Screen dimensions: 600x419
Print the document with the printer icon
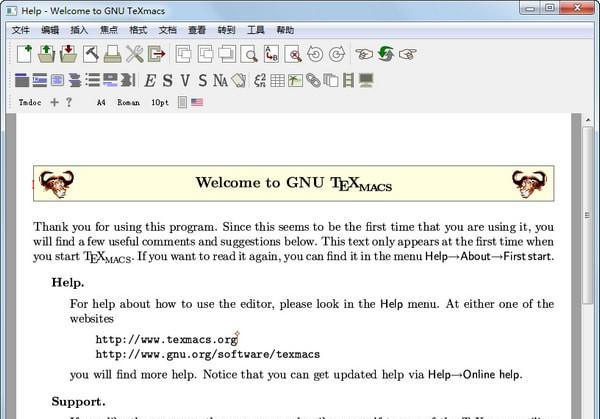click(112, 54)
